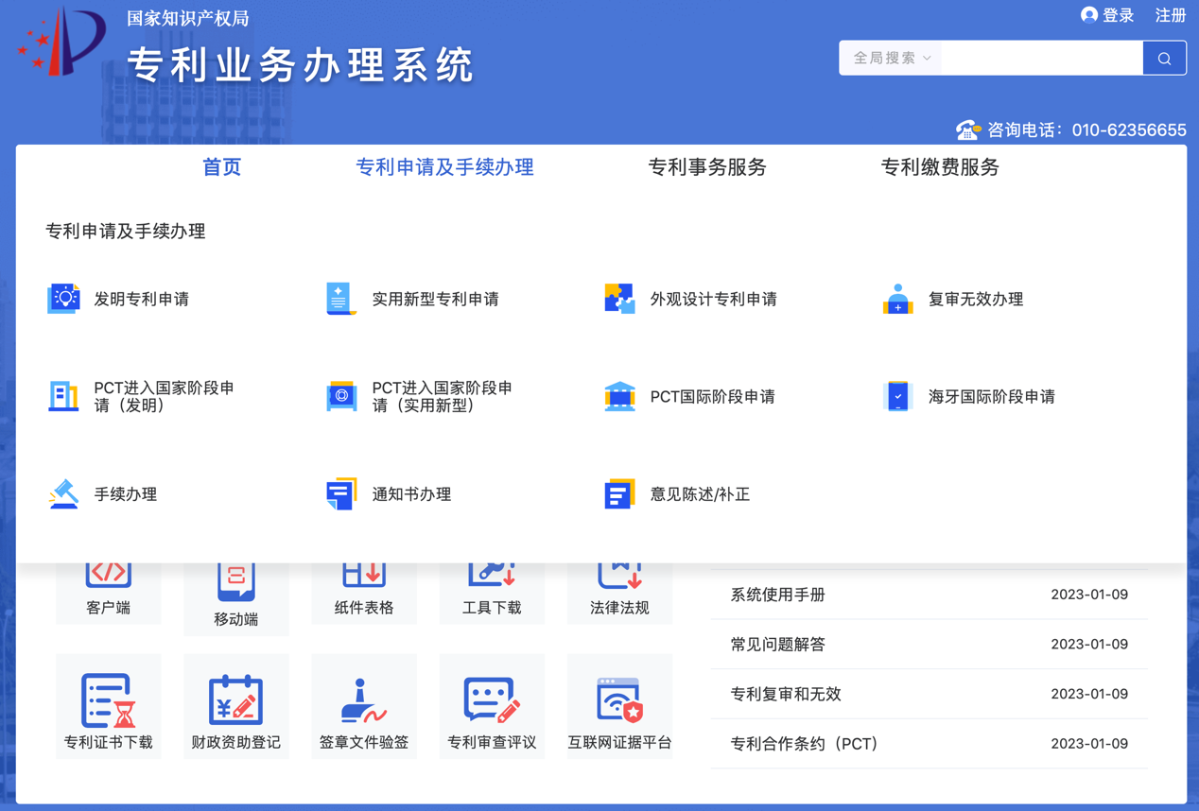1199x811 pixels.
Task: Open 财政资助登记 calendar icon
Action: (236, 700)
